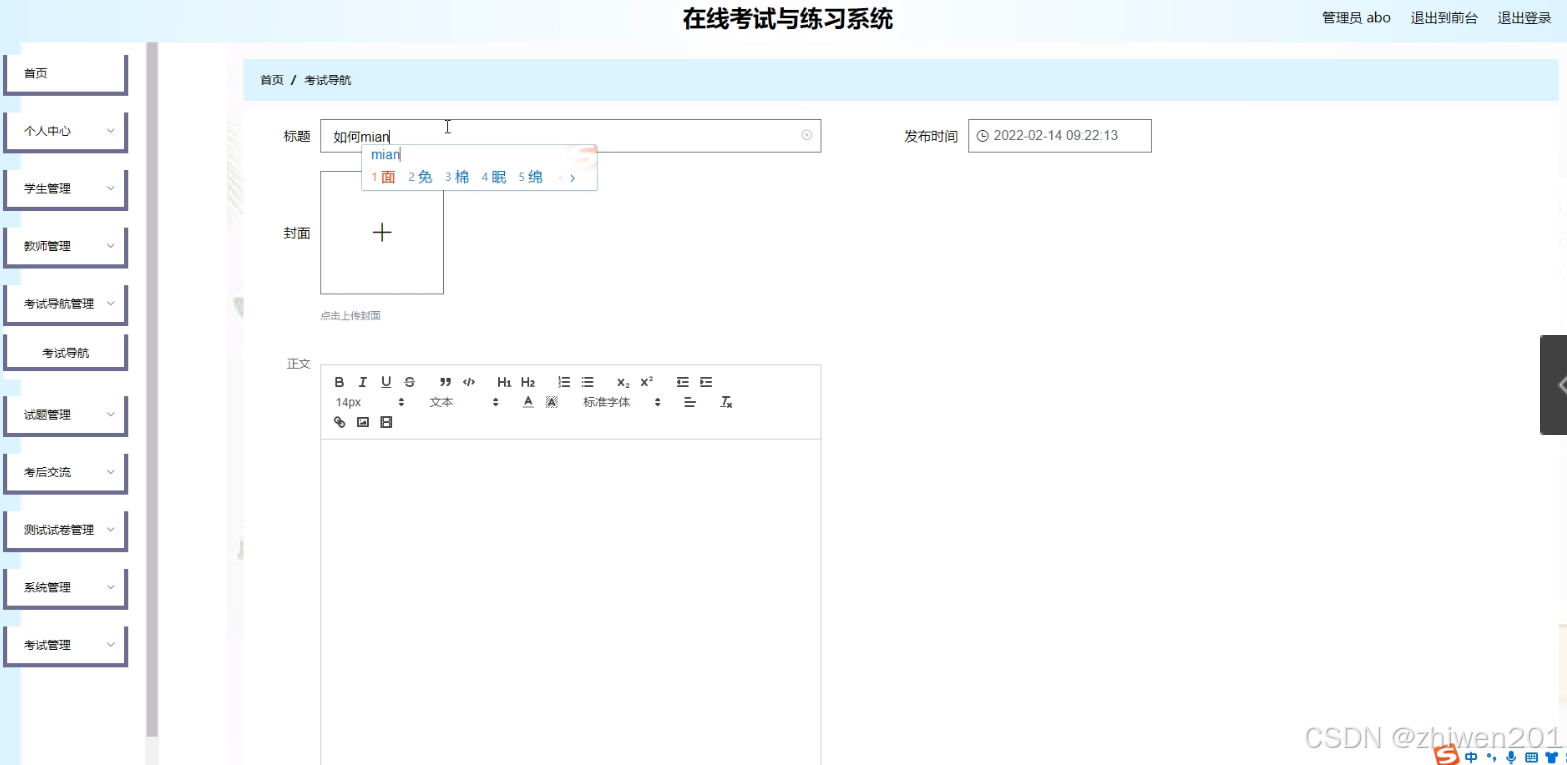Screen dimensions: 1567x765
Task: Expand the 学生管理 sidebar menu
Action: [x=65, y=188]
